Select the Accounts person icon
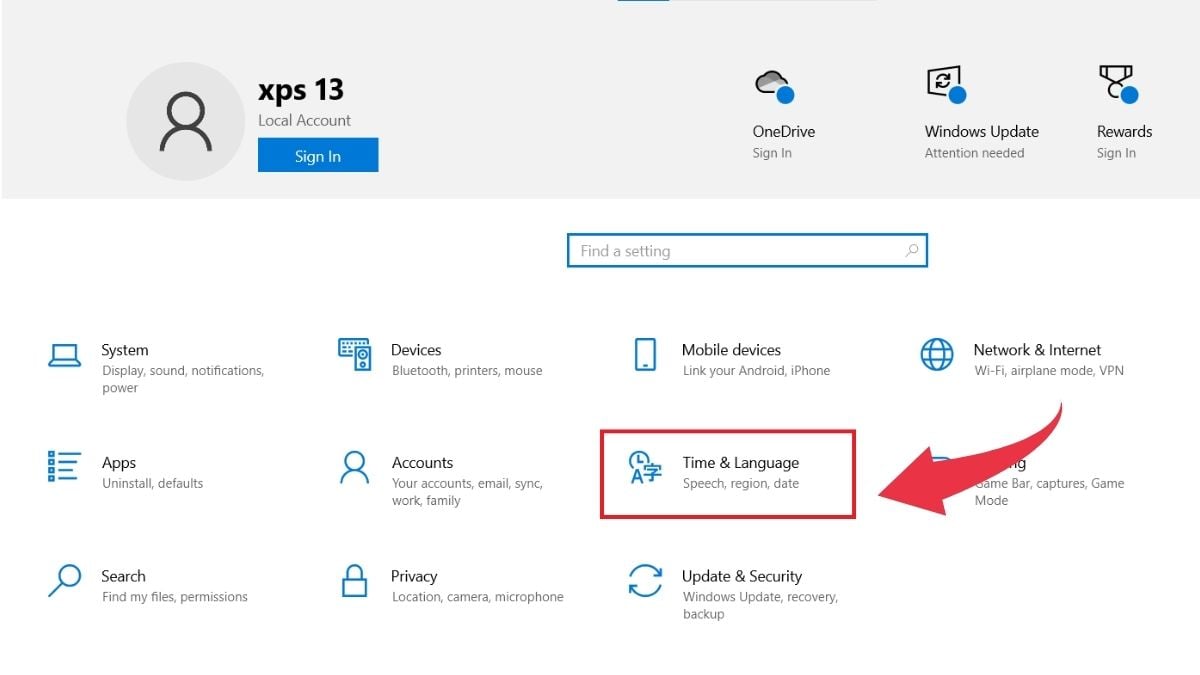The height and width of the screenshot is (675, 1200). pyautogui.click(x=355, y=467)
